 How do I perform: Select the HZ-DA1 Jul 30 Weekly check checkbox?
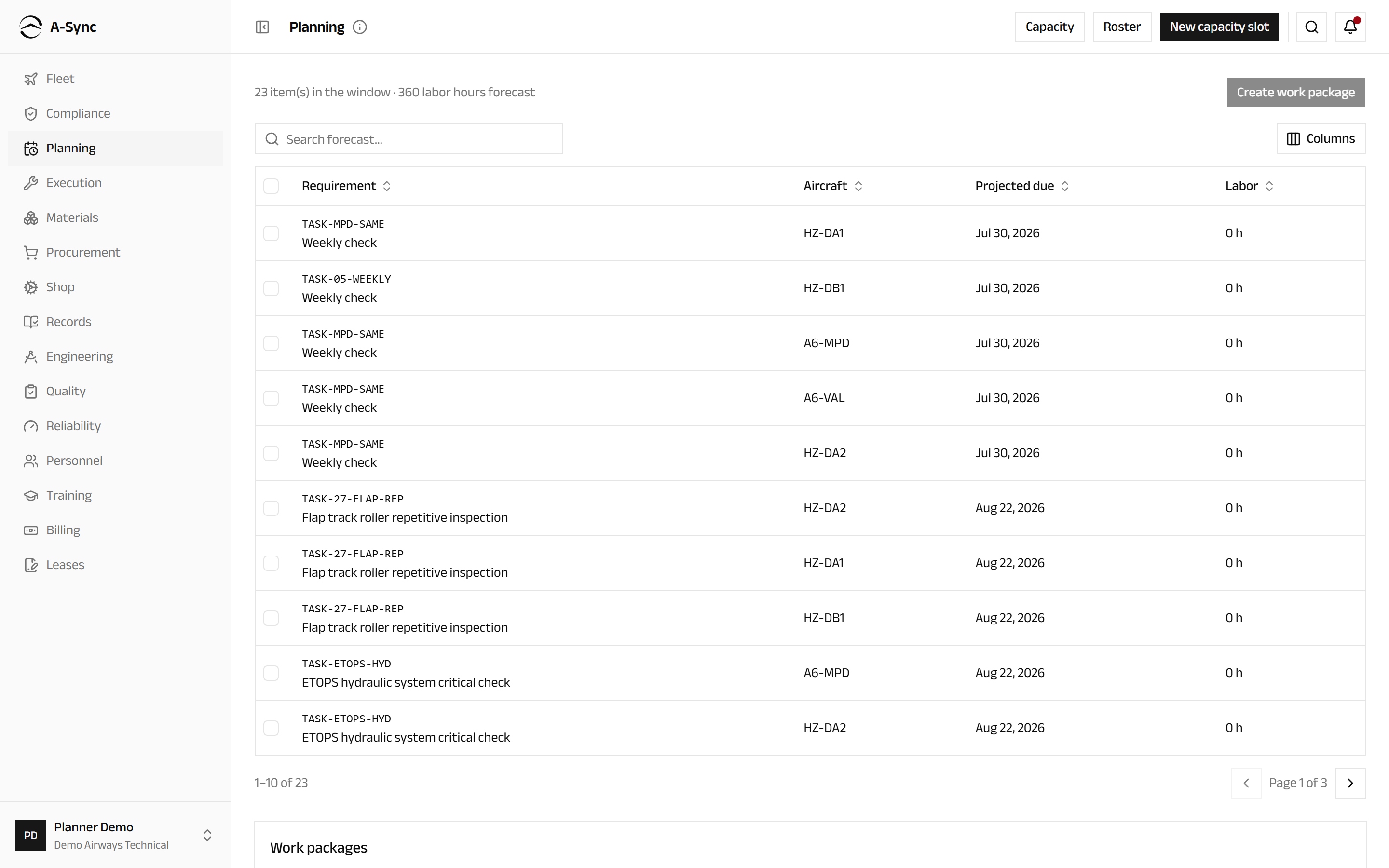coord(271,234)
